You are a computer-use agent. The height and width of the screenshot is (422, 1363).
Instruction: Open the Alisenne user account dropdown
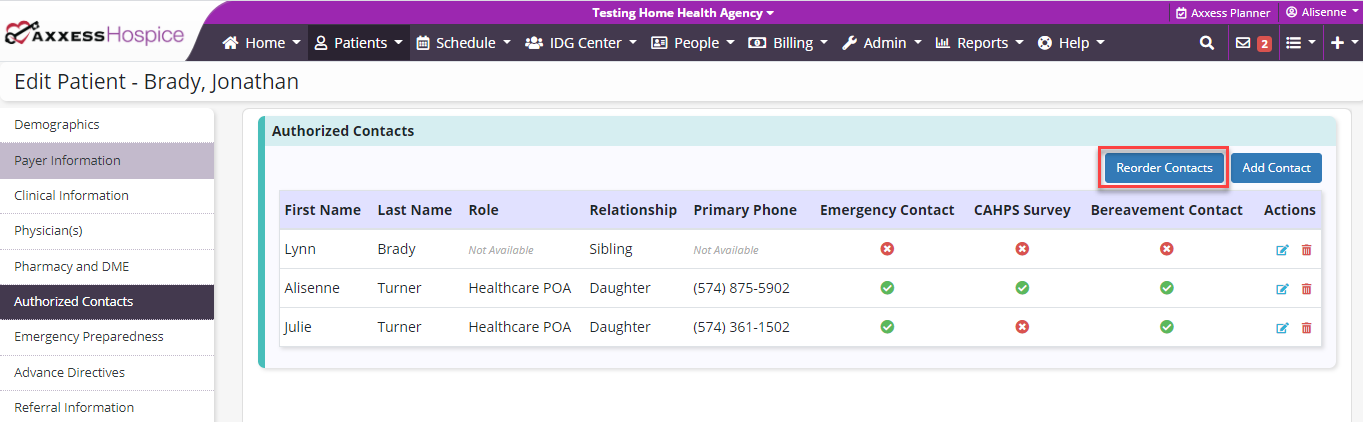[1321, 12]
